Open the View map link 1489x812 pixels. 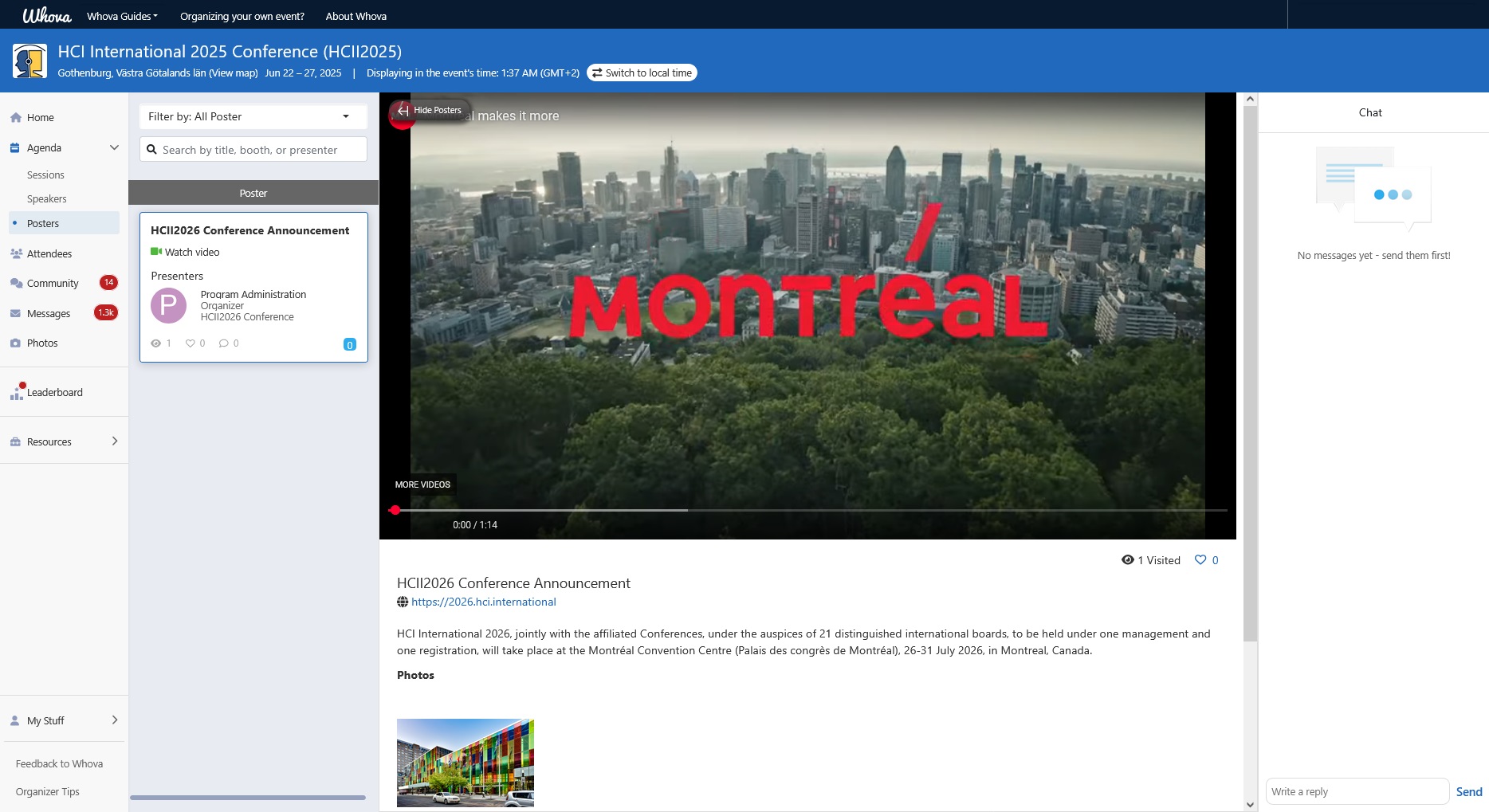coord(234,73)
